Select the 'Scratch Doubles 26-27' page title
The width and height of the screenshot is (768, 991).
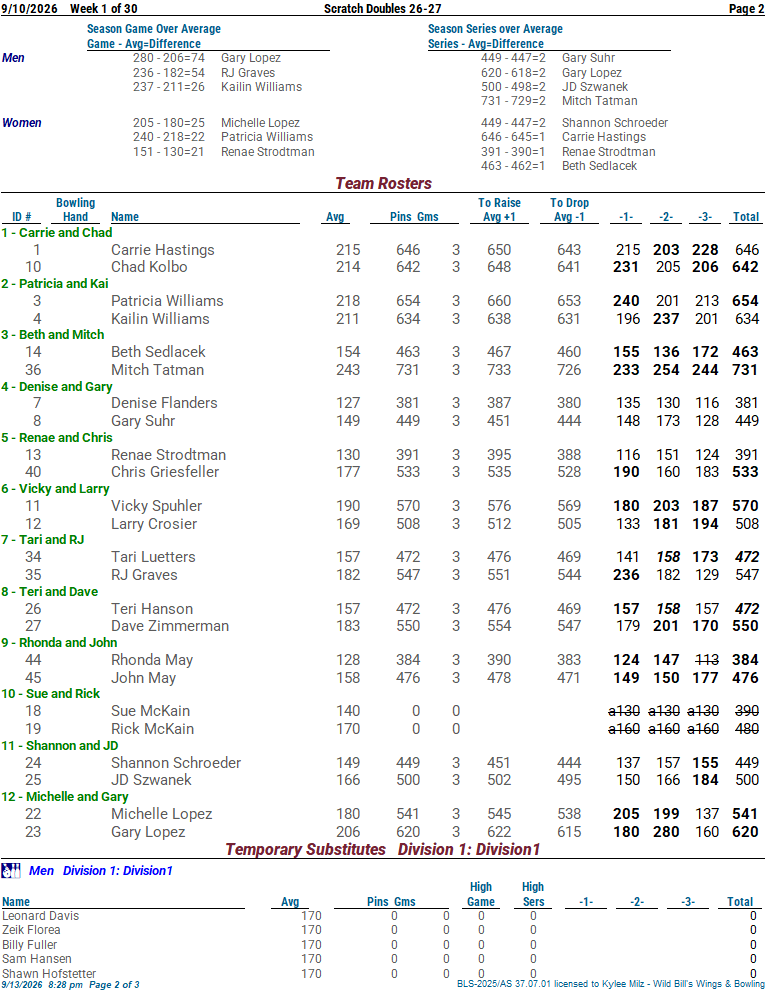[x=382, y=8]
